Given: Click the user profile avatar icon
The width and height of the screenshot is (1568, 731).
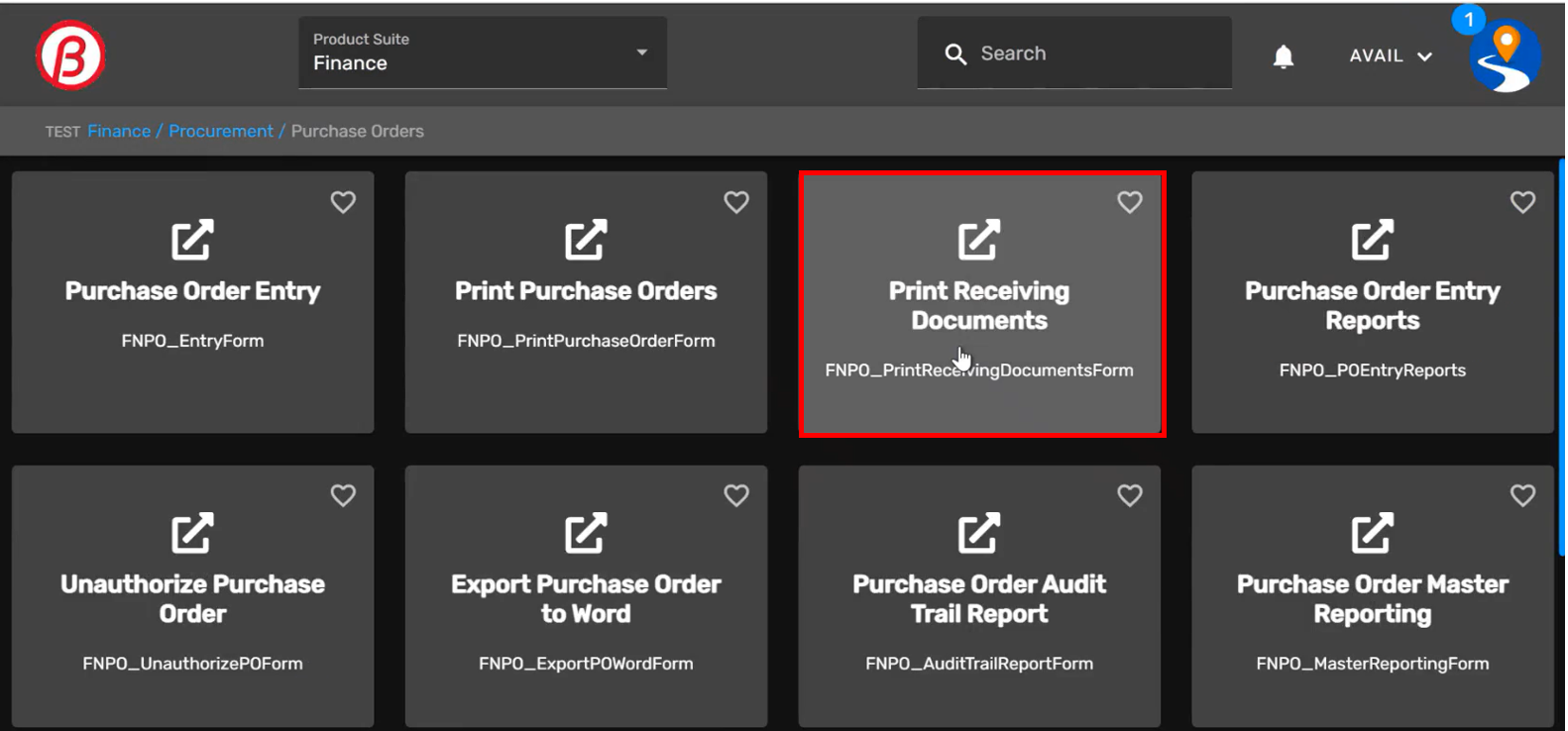Looking at the screenshot, I should point(1505,57).
